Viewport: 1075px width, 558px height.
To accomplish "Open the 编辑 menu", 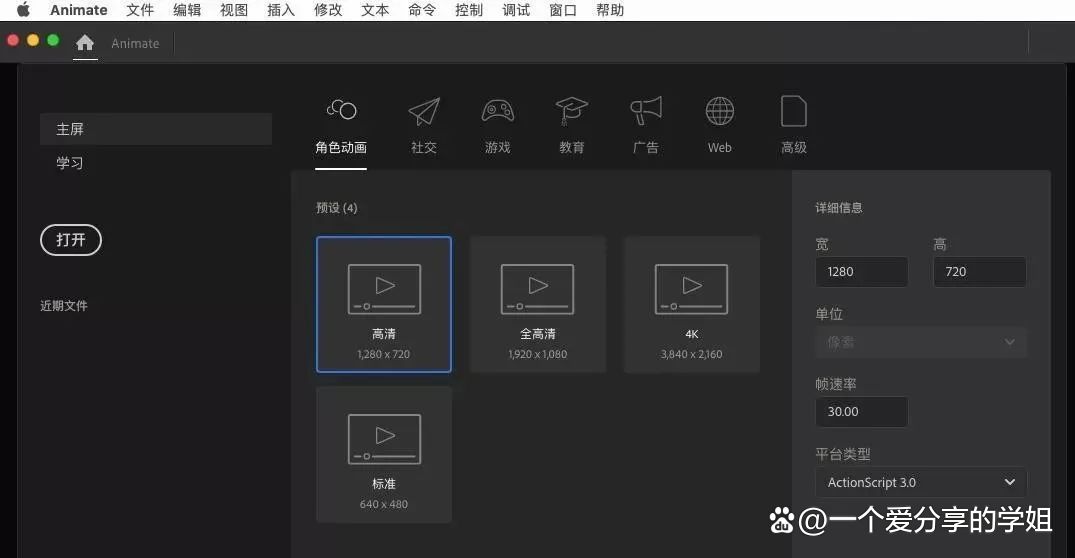I will coord(187,10).
